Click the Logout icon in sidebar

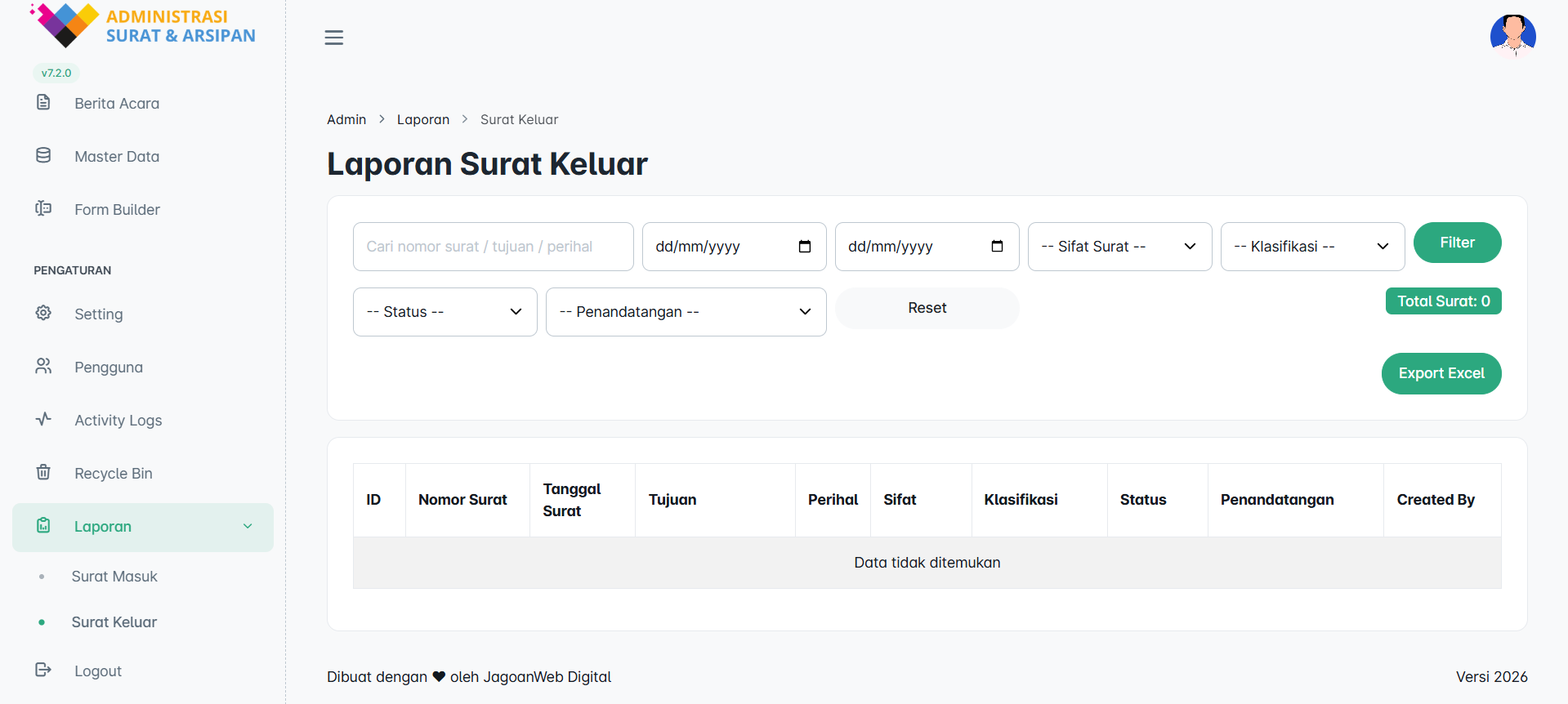[43, 671]
